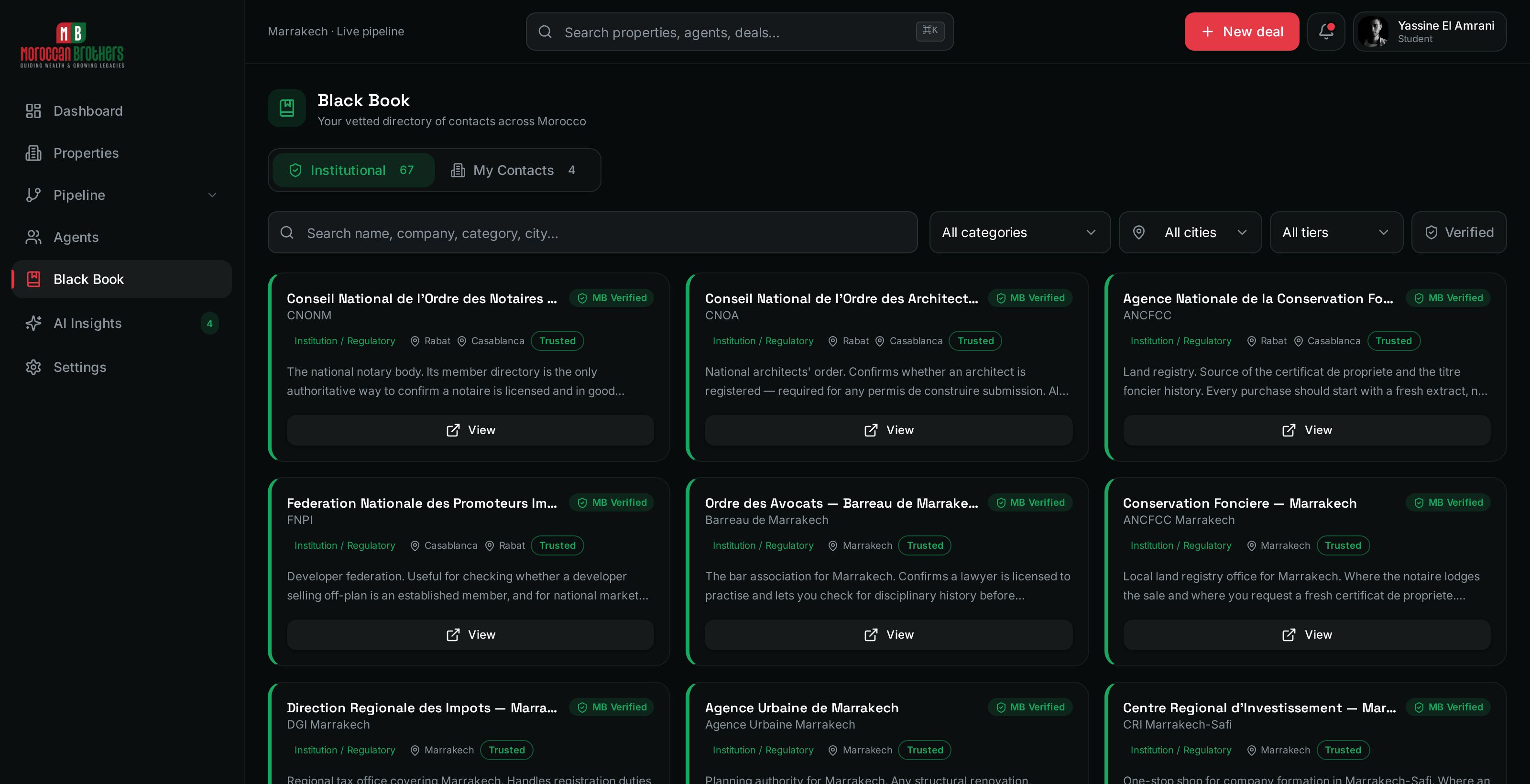
Task: Click the Conservation Fonciere — Marrakech title
Action: (1240, 503)
